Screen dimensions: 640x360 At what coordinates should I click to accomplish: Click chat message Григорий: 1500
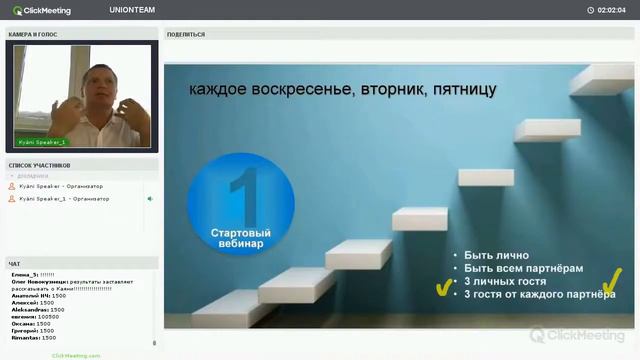33,331
